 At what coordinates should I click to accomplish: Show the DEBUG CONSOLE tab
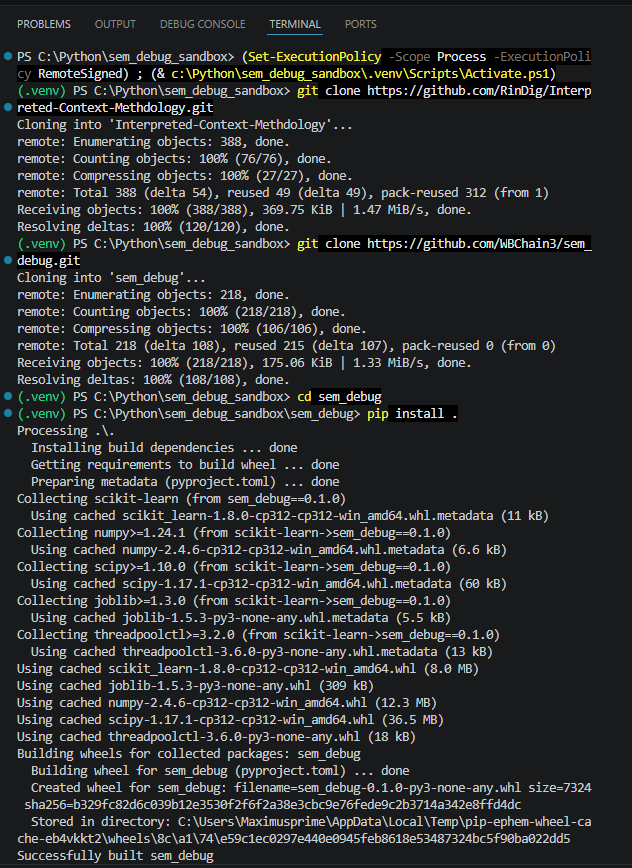point(203,24)
